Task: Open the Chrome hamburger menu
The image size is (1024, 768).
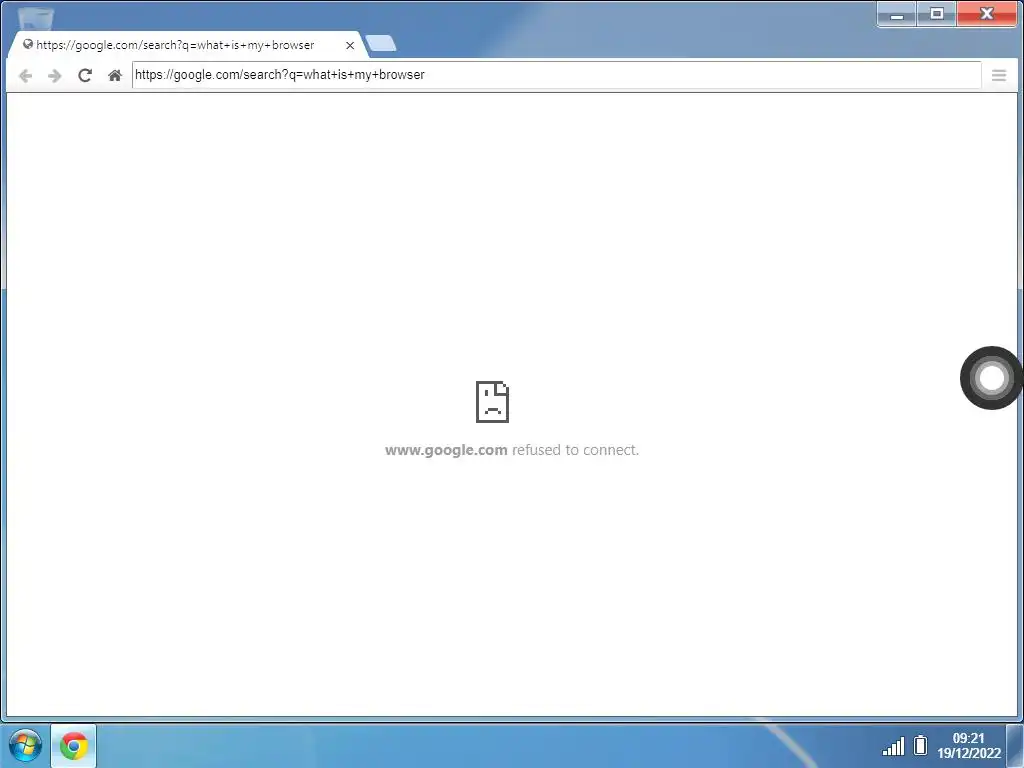Action: point(999,76)
